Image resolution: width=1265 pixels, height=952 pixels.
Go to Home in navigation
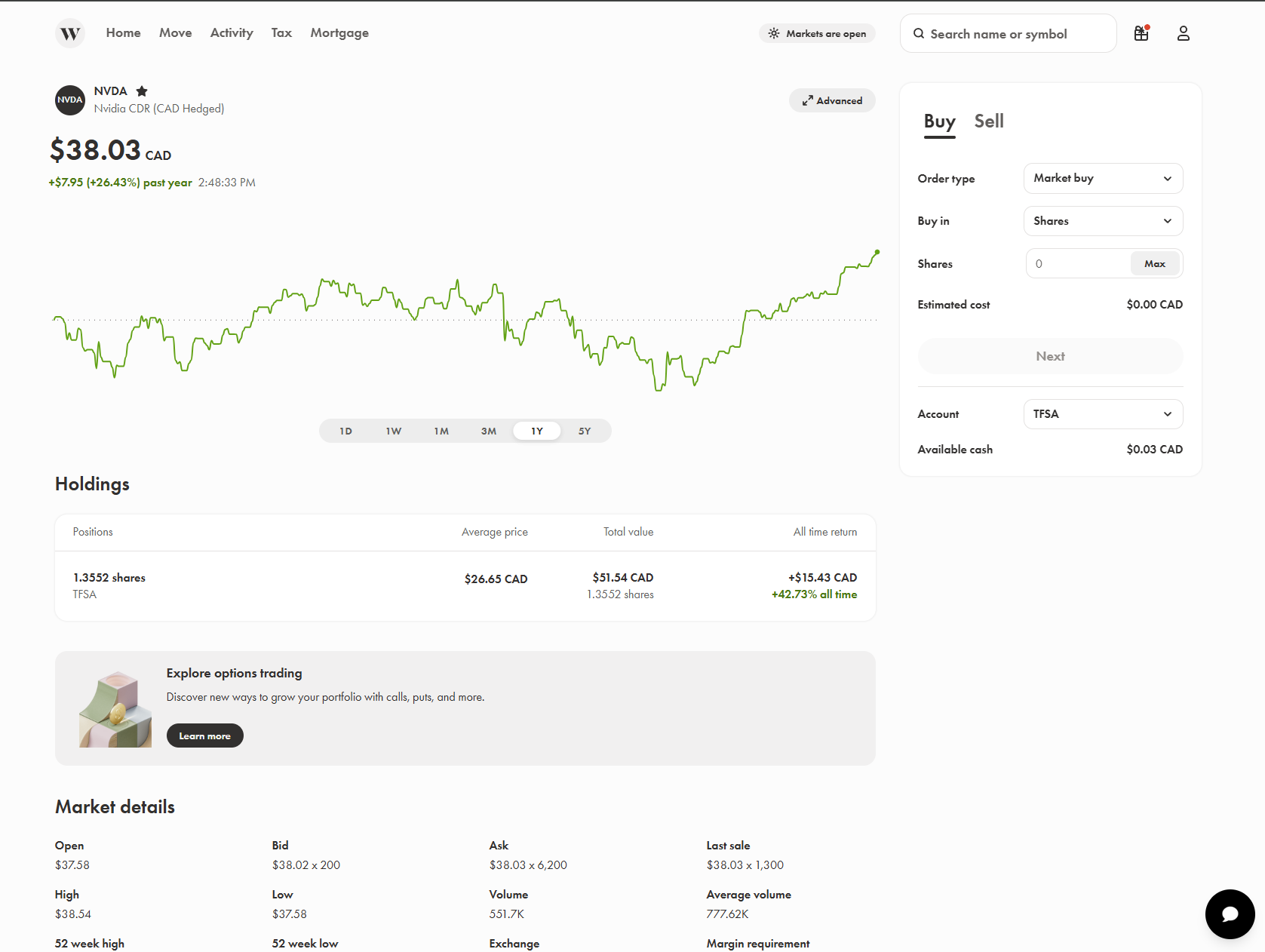[x=123, y=32]
